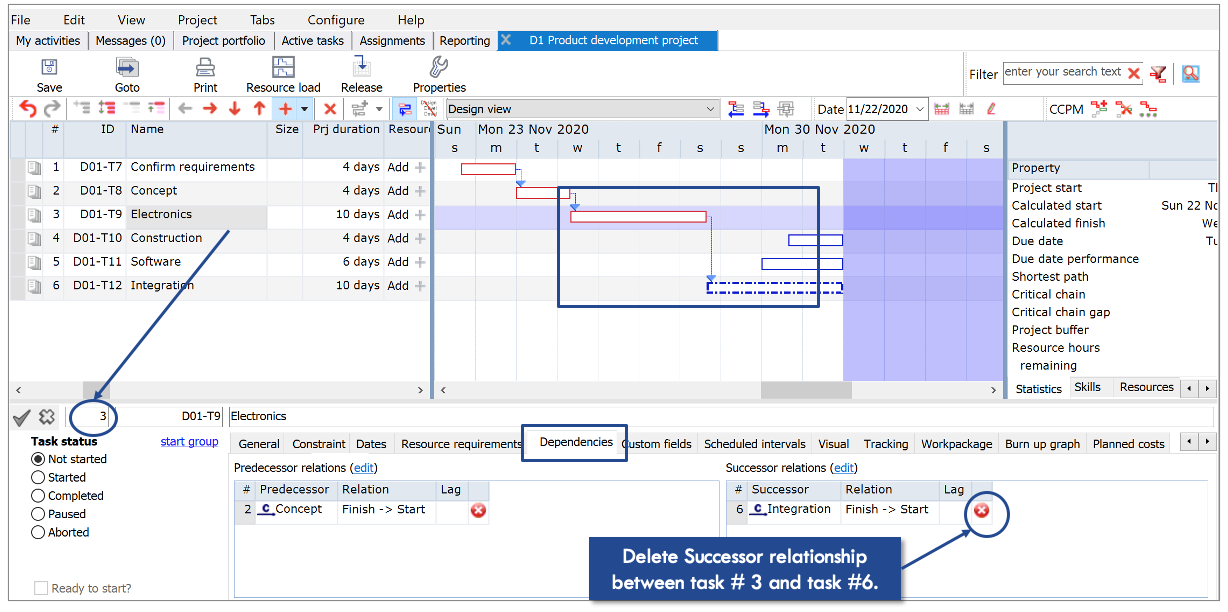The width and height of the screenshot is (1228, 612).
Task: Open the Date picker dropdown arrow
Action: [x=920, y=109]
